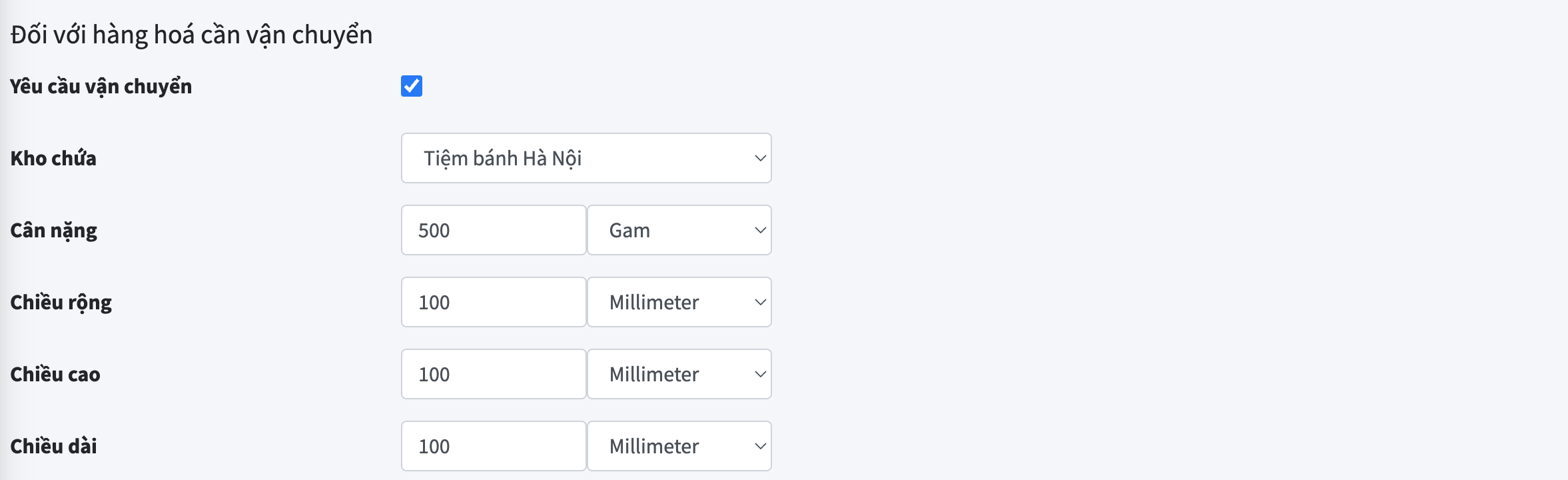This screenshot has height=480, width=1568.
Task: Click the chevron arrow of Kho chứa select
Action: click(x=760, y=158)
